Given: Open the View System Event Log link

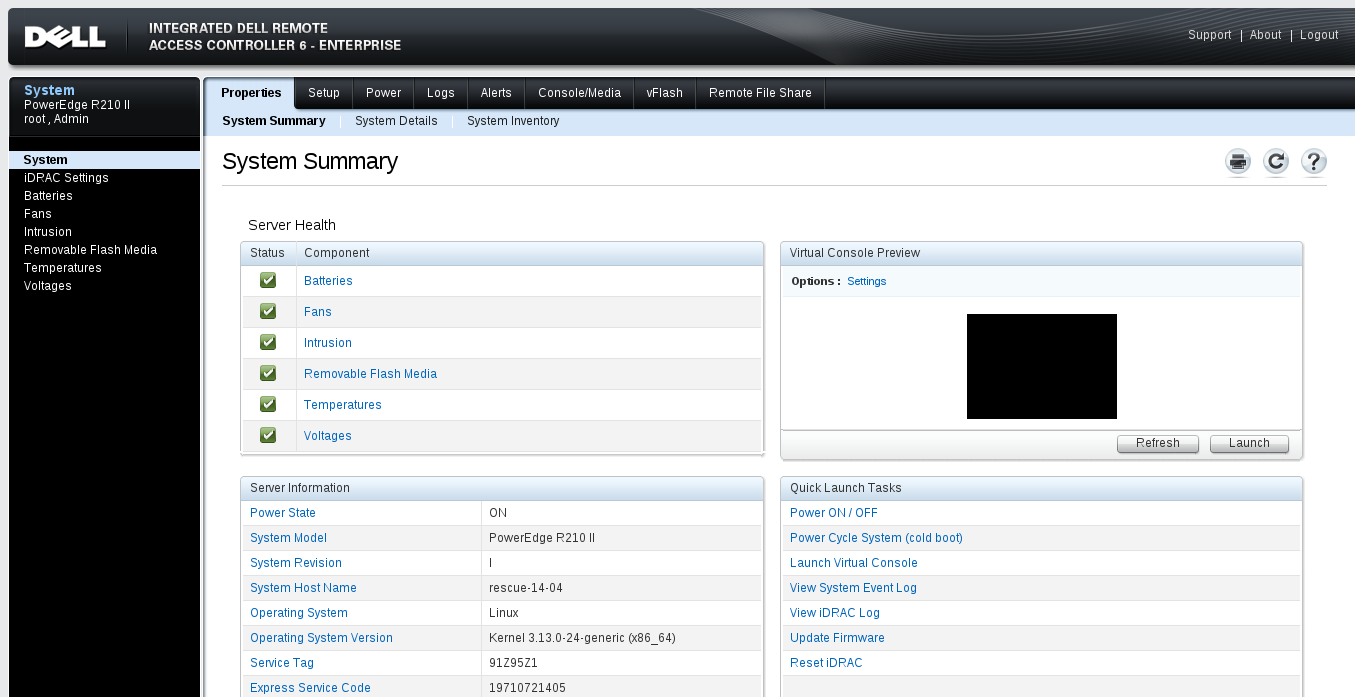Looking at the screenshot, I should [853, 588].
